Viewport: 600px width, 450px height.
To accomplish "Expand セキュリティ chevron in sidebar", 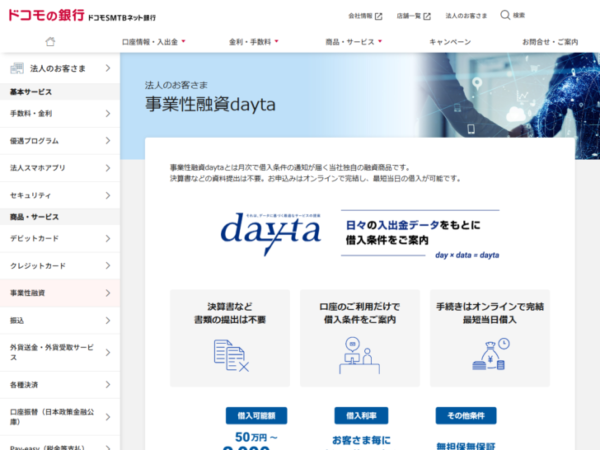I will [x=108, y=196].
